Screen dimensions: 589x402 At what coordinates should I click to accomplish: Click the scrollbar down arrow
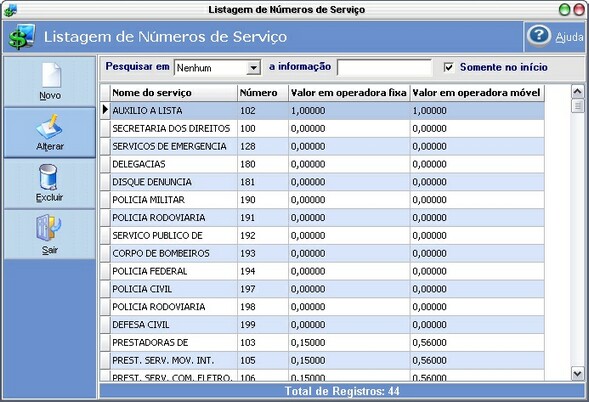pos(577,373)
